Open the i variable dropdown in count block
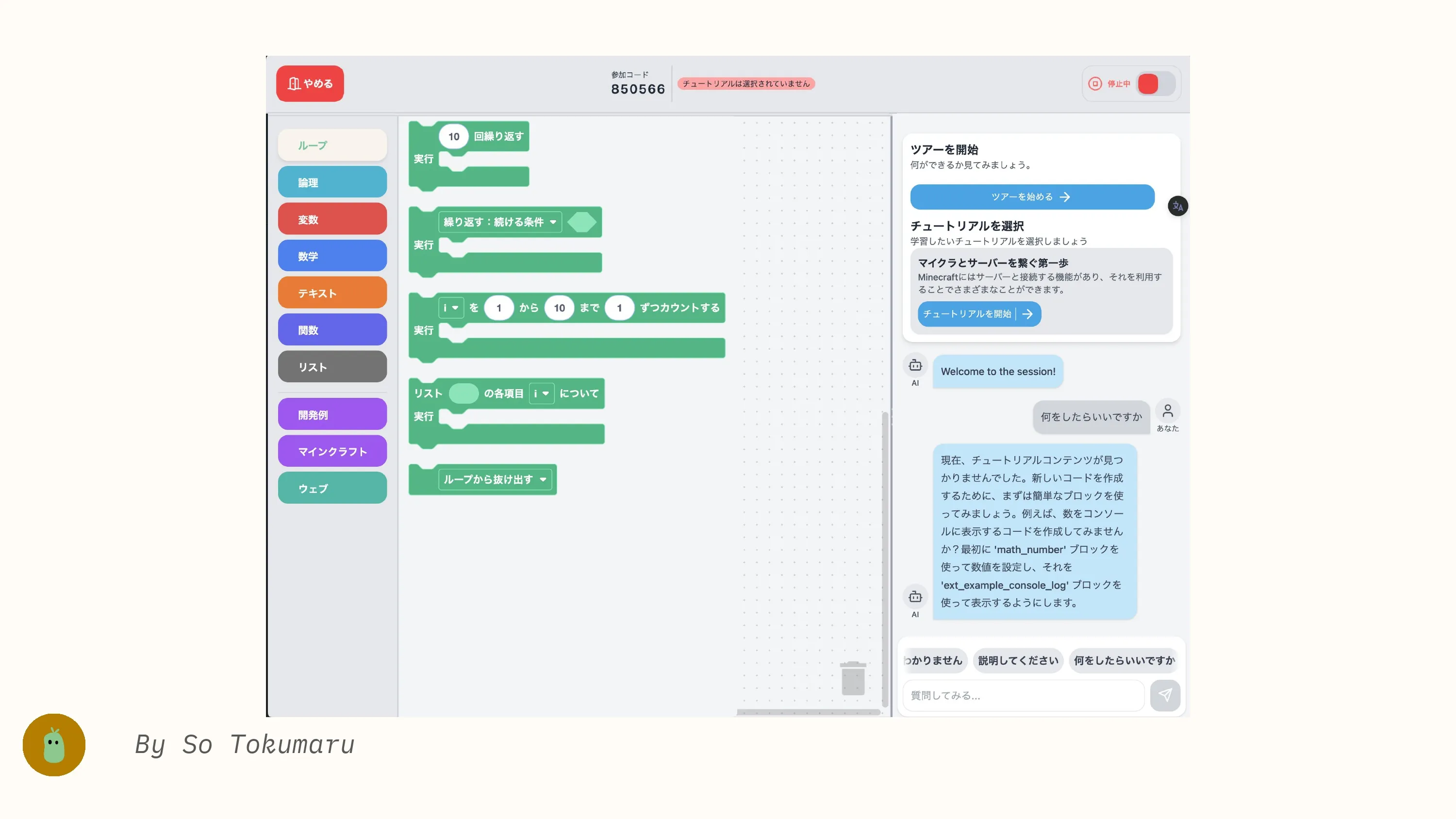This screenshot has height=819, width=1456. 451,308
